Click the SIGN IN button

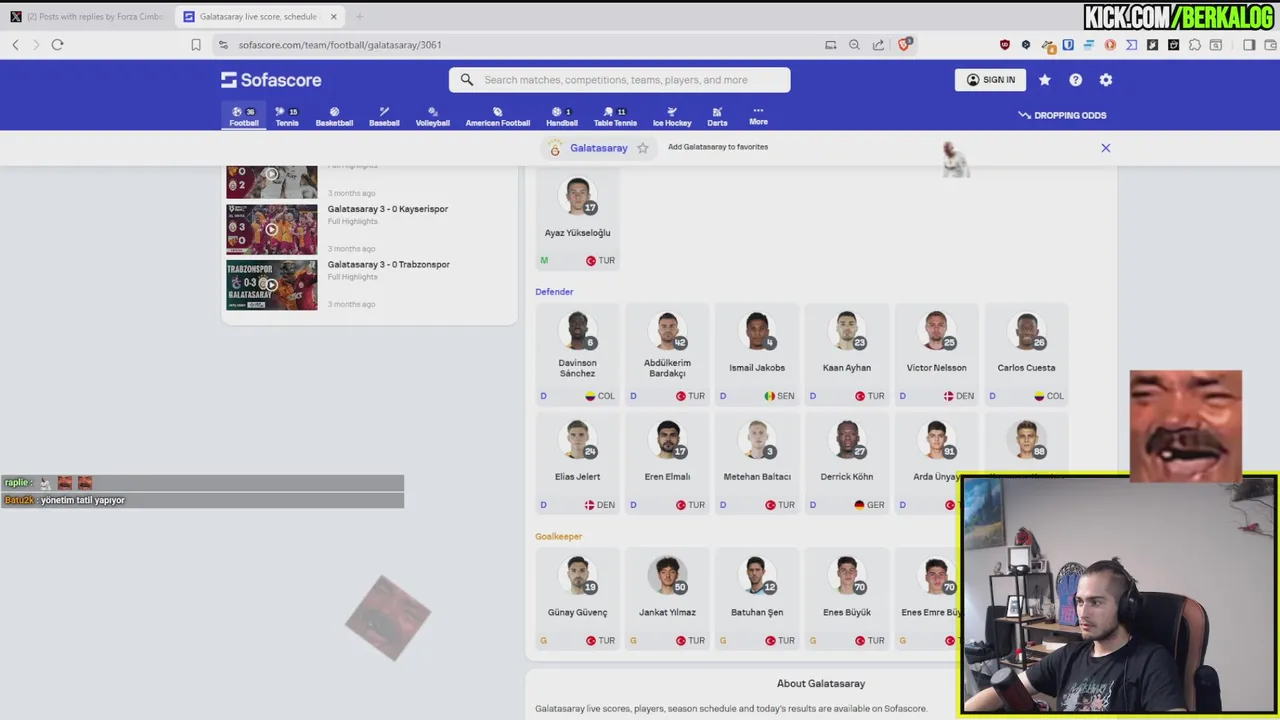991,80
